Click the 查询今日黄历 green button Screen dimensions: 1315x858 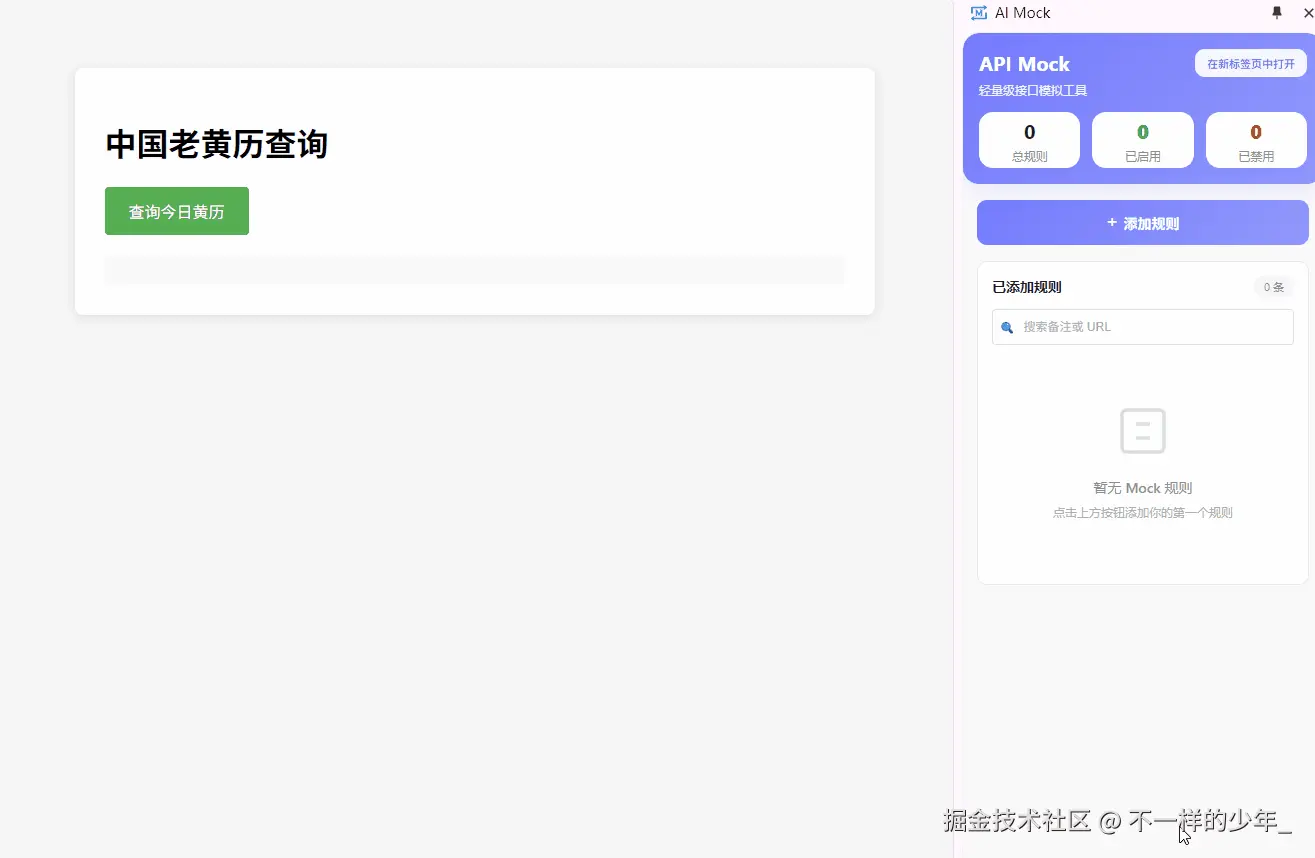(176, 211)
